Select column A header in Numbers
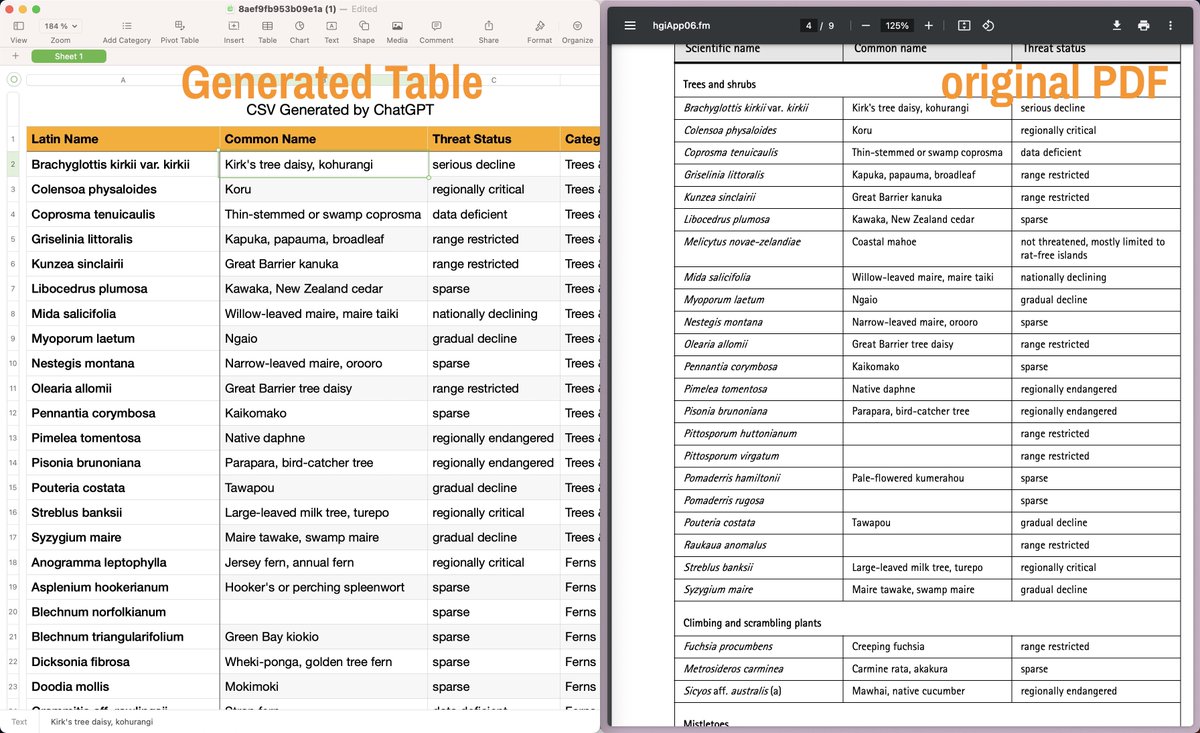Viewport: 1200px width, 733px height. [x=123, y=79]
